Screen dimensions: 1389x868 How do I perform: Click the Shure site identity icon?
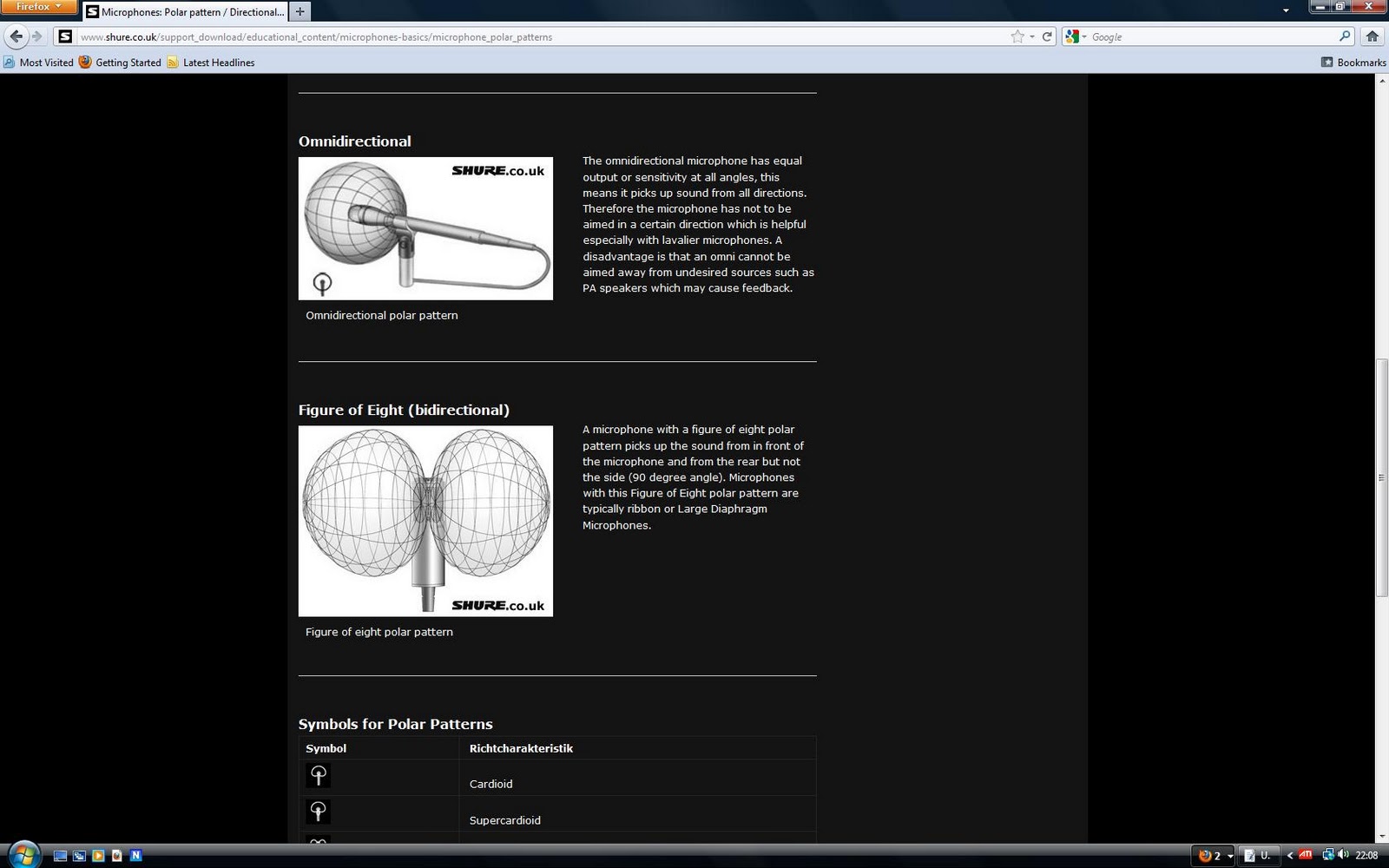coord(65,36)
